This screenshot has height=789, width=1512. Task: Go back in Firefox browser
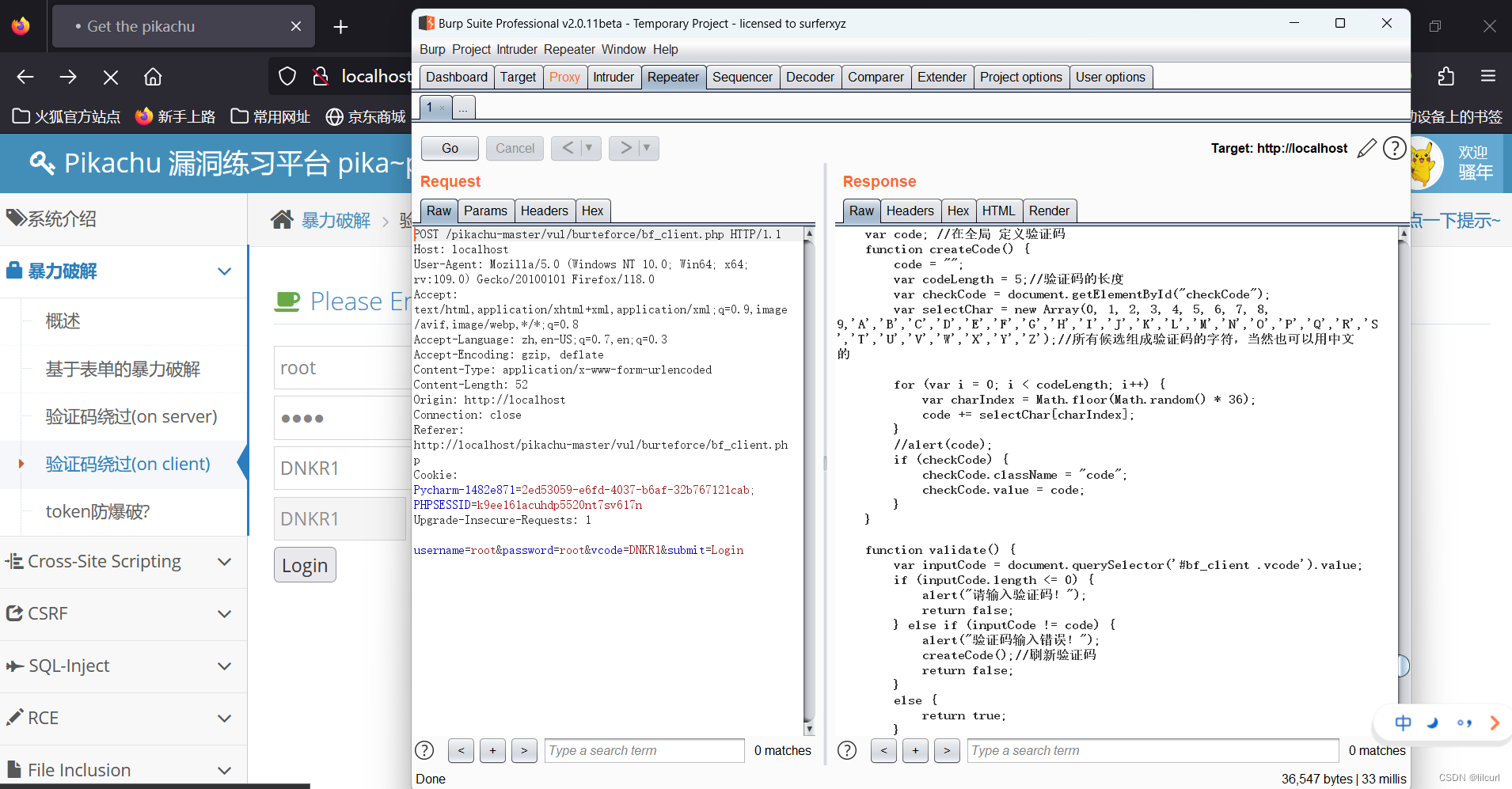pos(25,77)
